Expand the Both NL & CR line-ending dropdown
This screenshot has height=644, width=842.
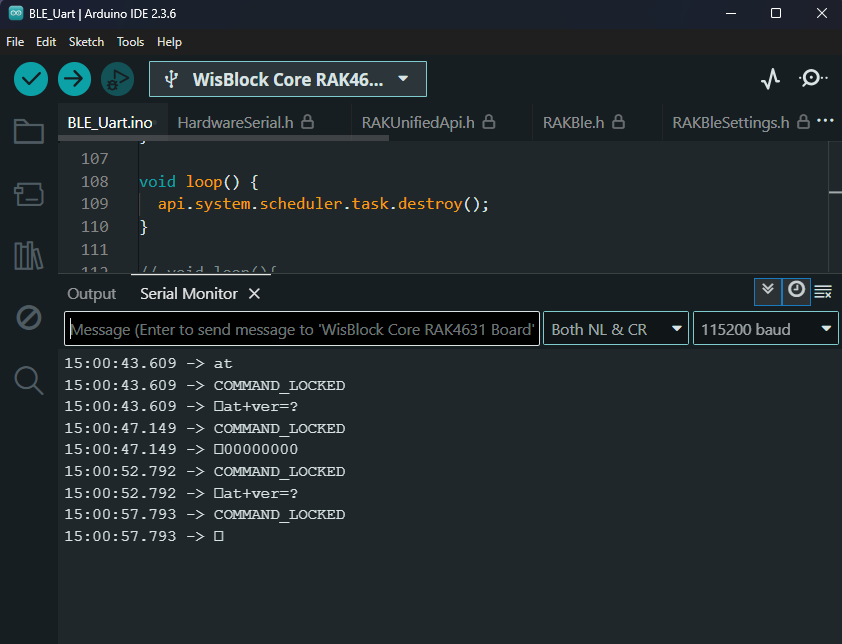click(615, 329)
